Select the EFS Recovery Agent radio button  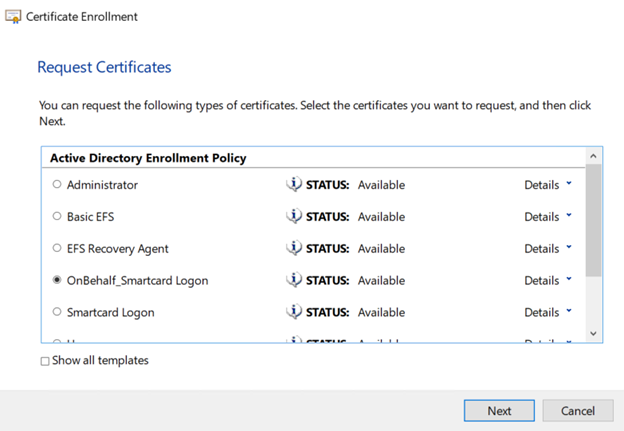(x=57, y=248)
